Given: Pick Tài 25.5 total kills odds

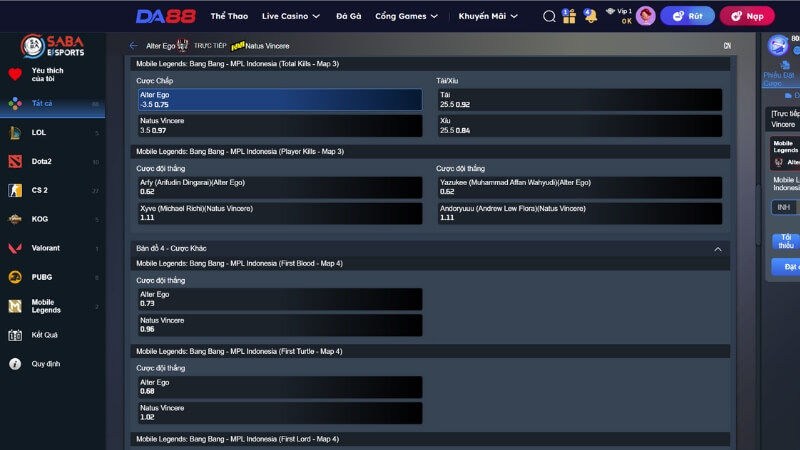Looking at the screenshot, I should 579,99.
